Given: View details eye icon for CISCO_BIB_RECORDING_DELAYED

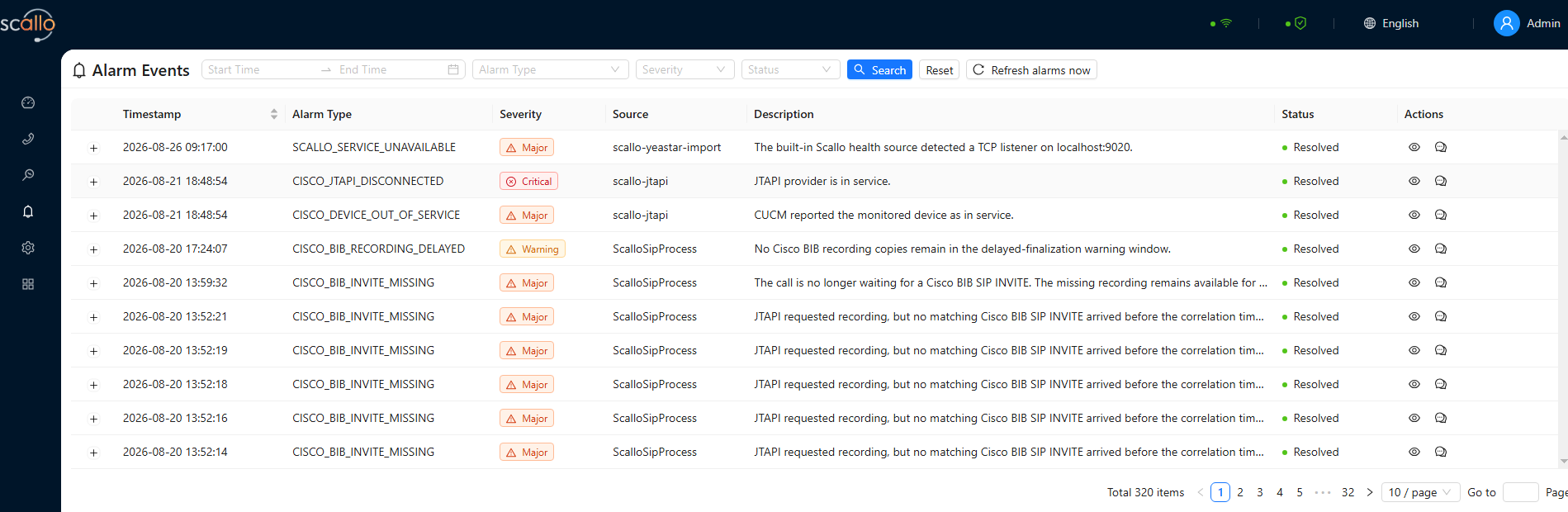Looking at the screenshot, I should pos(1414,249).
